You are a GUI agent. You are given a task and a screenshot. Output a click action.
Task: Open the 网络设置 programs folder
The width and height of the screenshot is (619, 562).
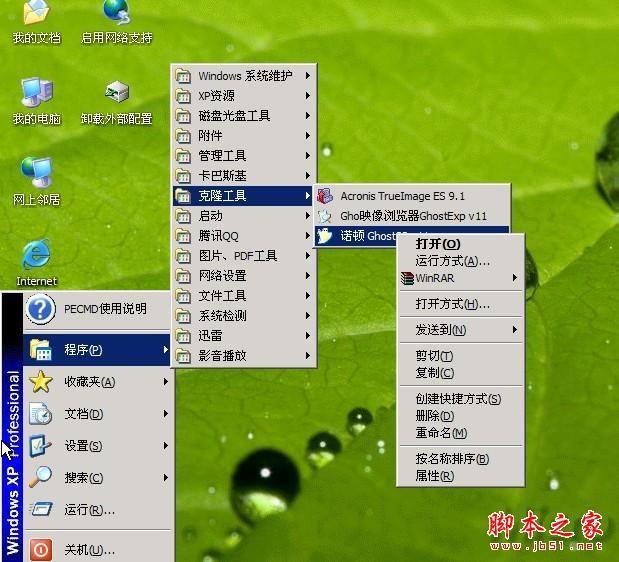(243, 276)
